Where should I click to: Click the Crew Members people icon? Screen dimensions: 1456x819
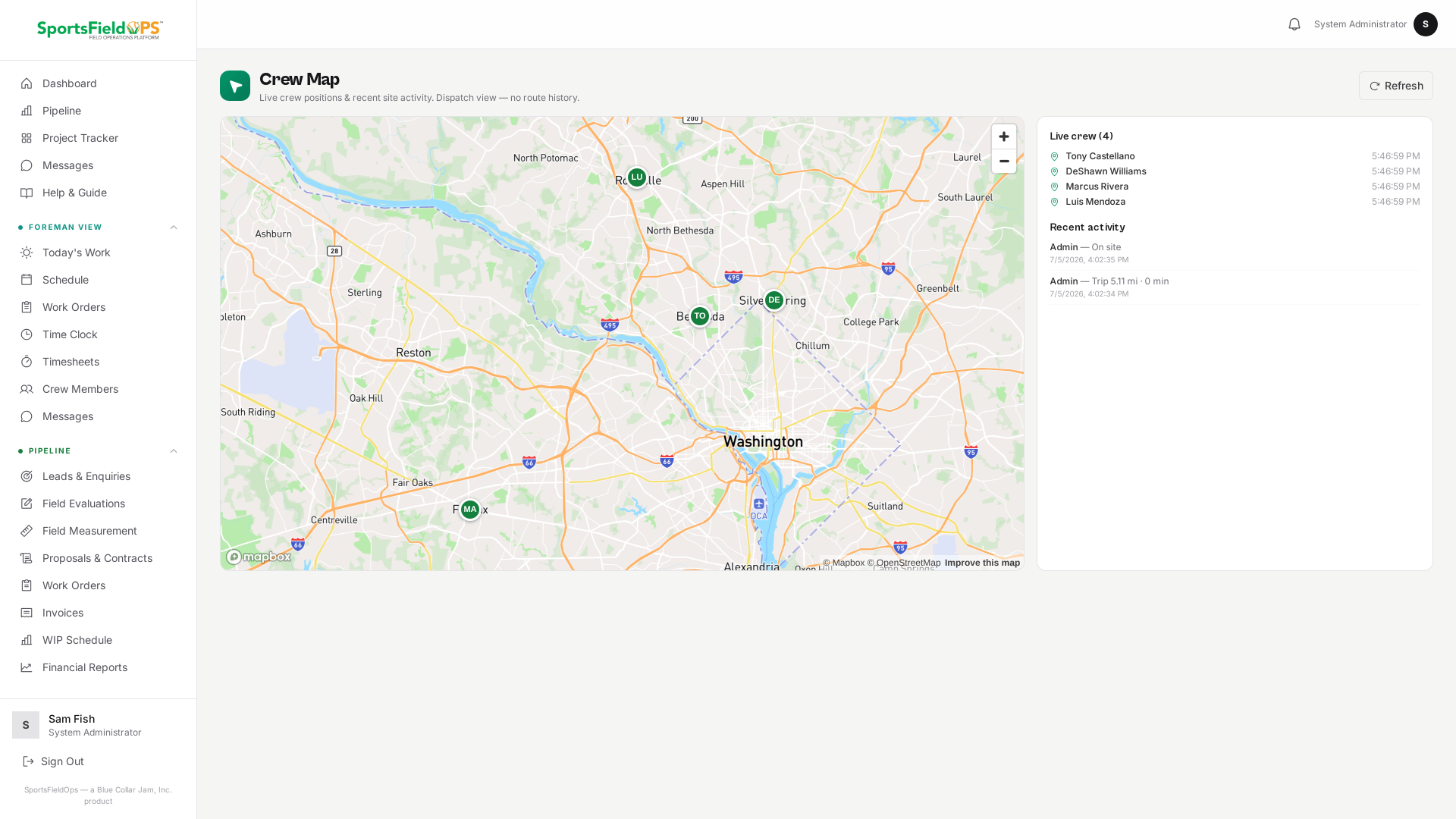pyautogui.click(x=27, y=389)
